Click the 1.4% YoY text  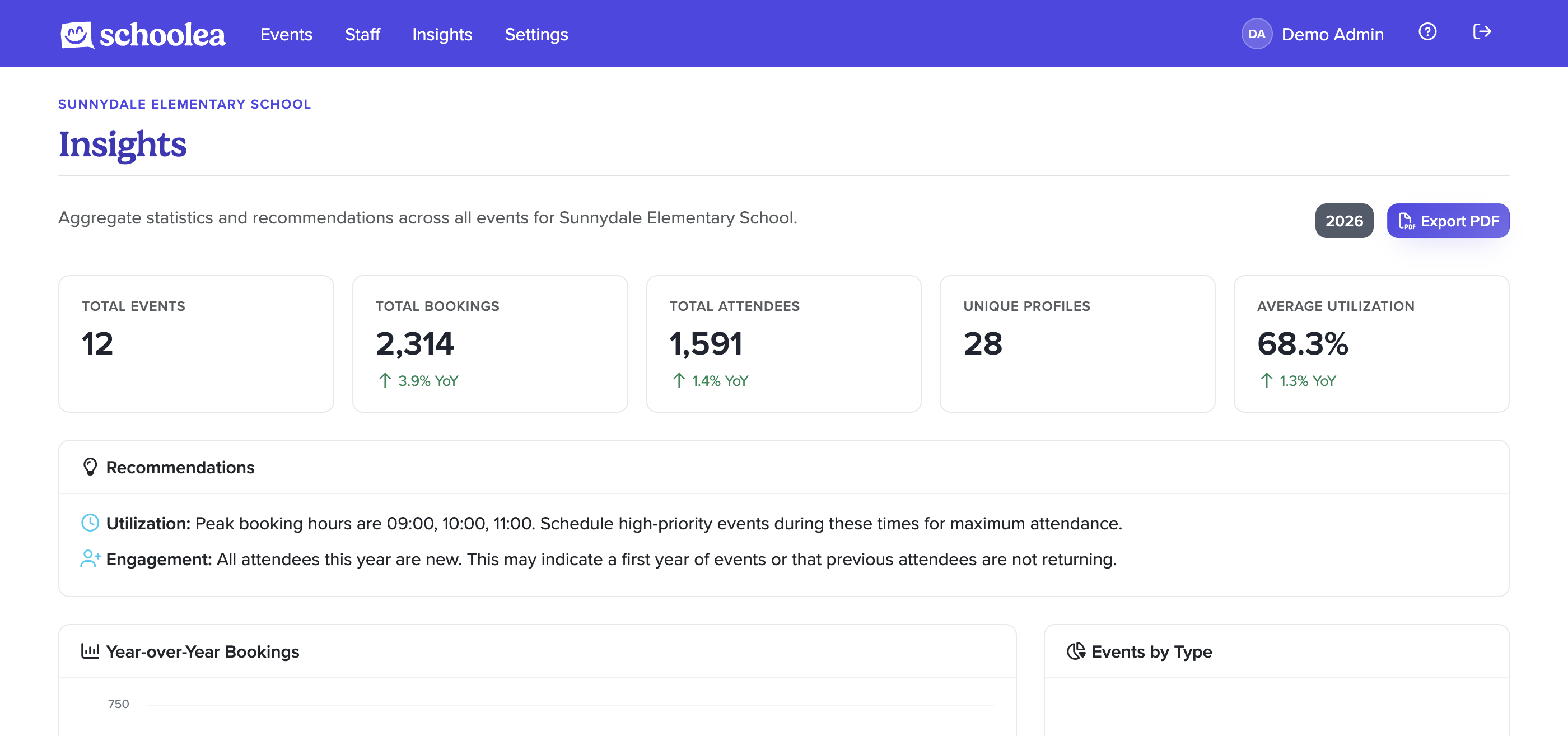click(x=720, y=380)
